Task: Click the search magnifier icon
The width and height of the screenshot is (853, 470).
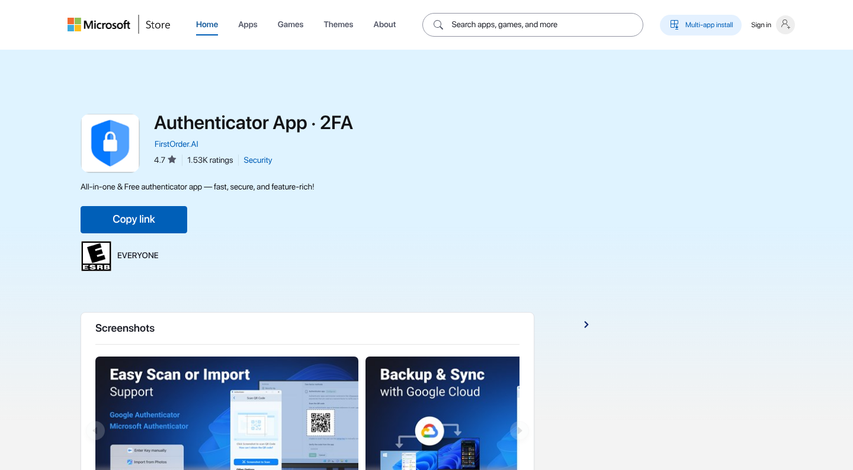Action: click(x=438, y=24)
